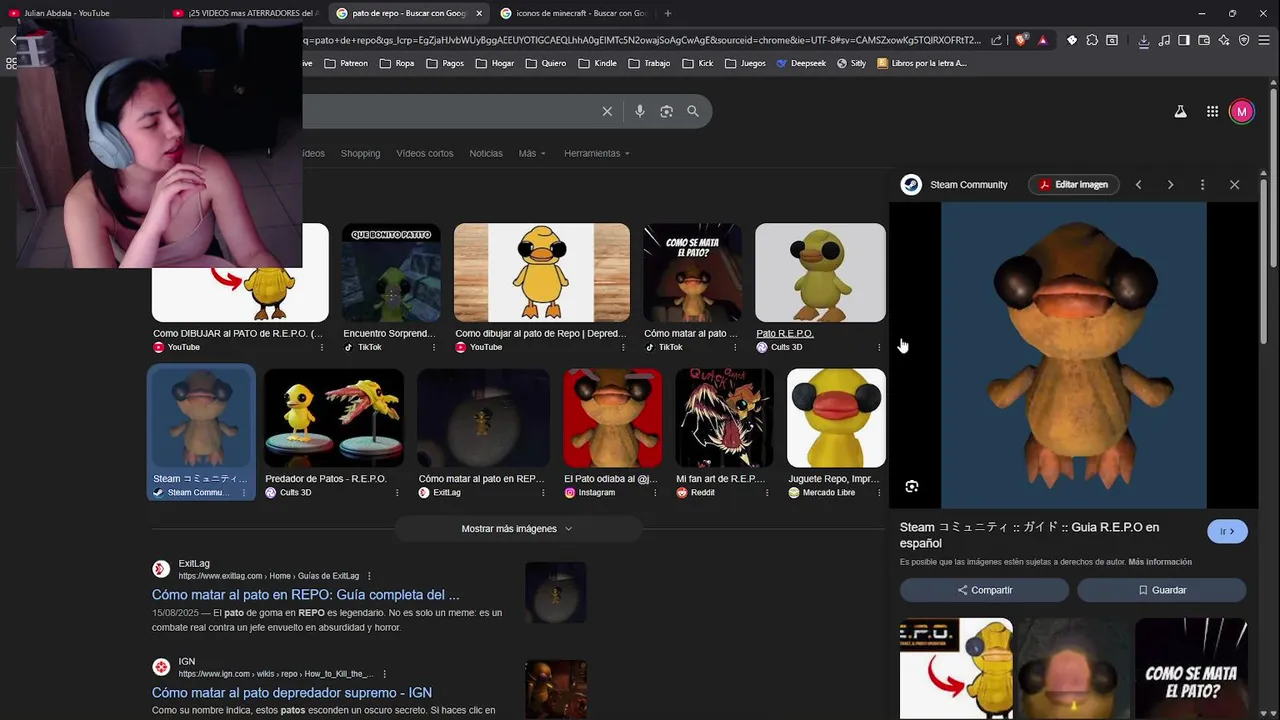Select the Noticias search filter

(x=486, y=153)
